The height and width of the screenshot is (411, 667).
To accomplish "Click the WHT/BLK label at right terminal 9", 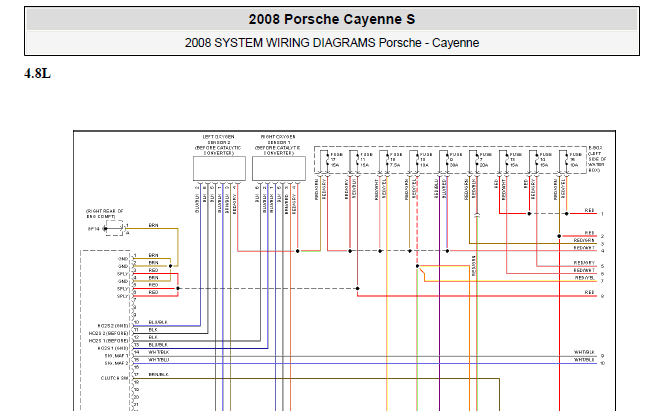I will (x=584, y=352).
